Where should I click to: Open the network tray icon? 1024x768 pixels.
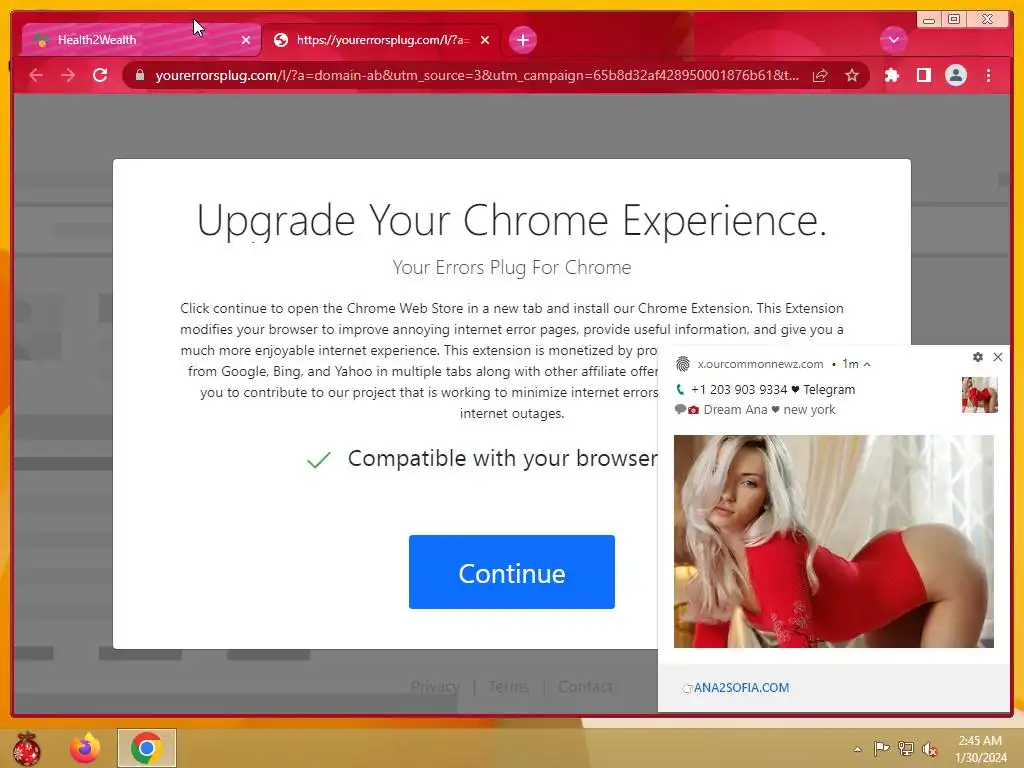tap(905, 748)
